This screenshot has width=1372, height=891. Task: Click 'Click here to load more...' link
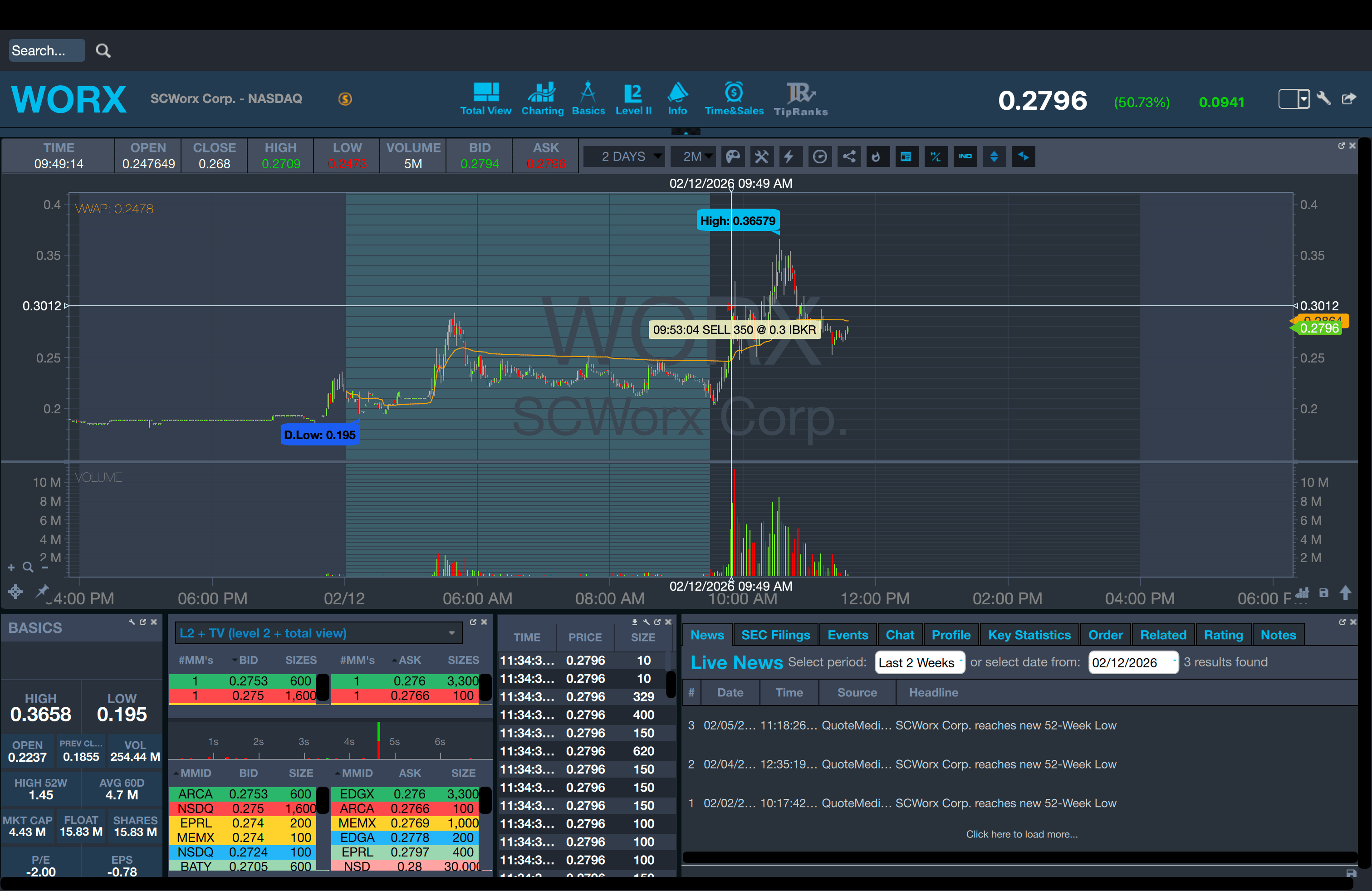(x=1021, y=834)
